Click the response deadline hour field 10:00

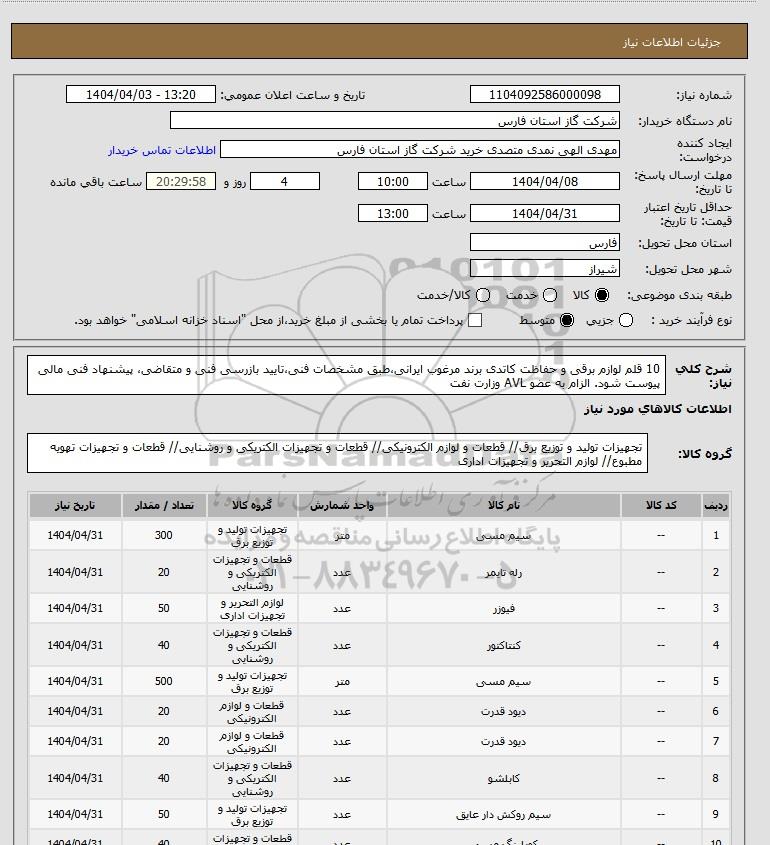(393, 181)
